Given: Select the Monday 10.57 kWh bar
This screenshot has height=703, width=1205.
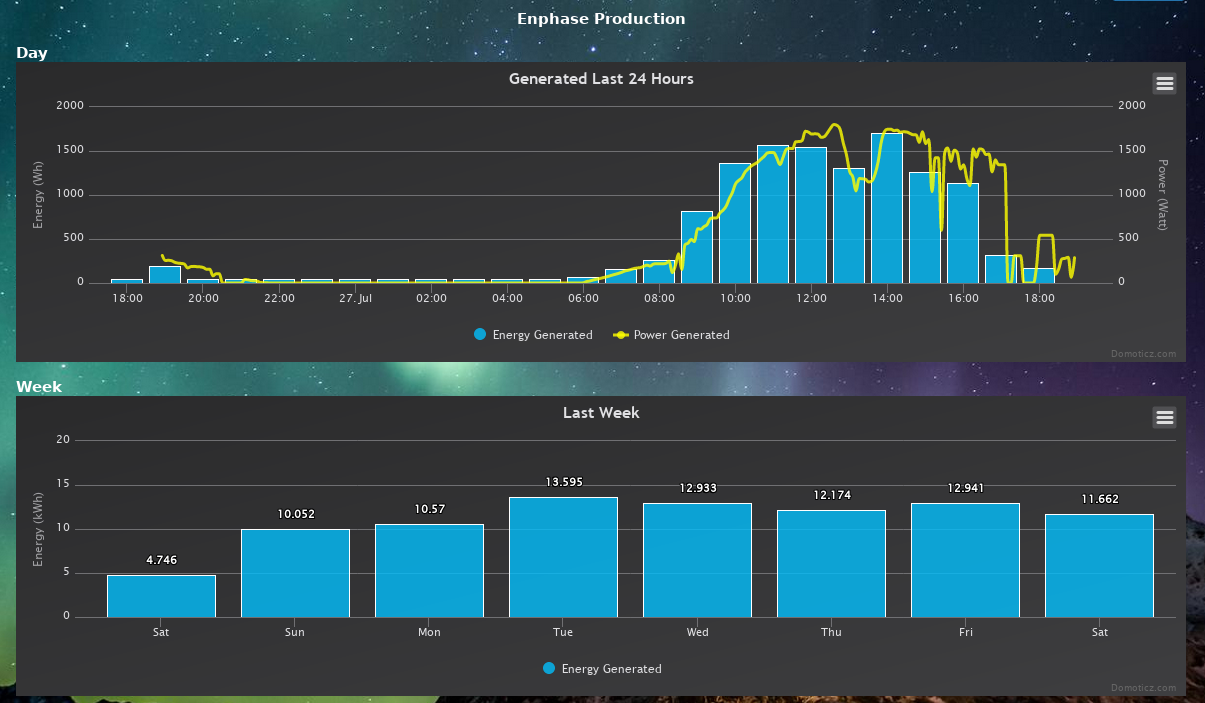Looking at the screenshot, I should pyautogui.click(x=429, y=570).
